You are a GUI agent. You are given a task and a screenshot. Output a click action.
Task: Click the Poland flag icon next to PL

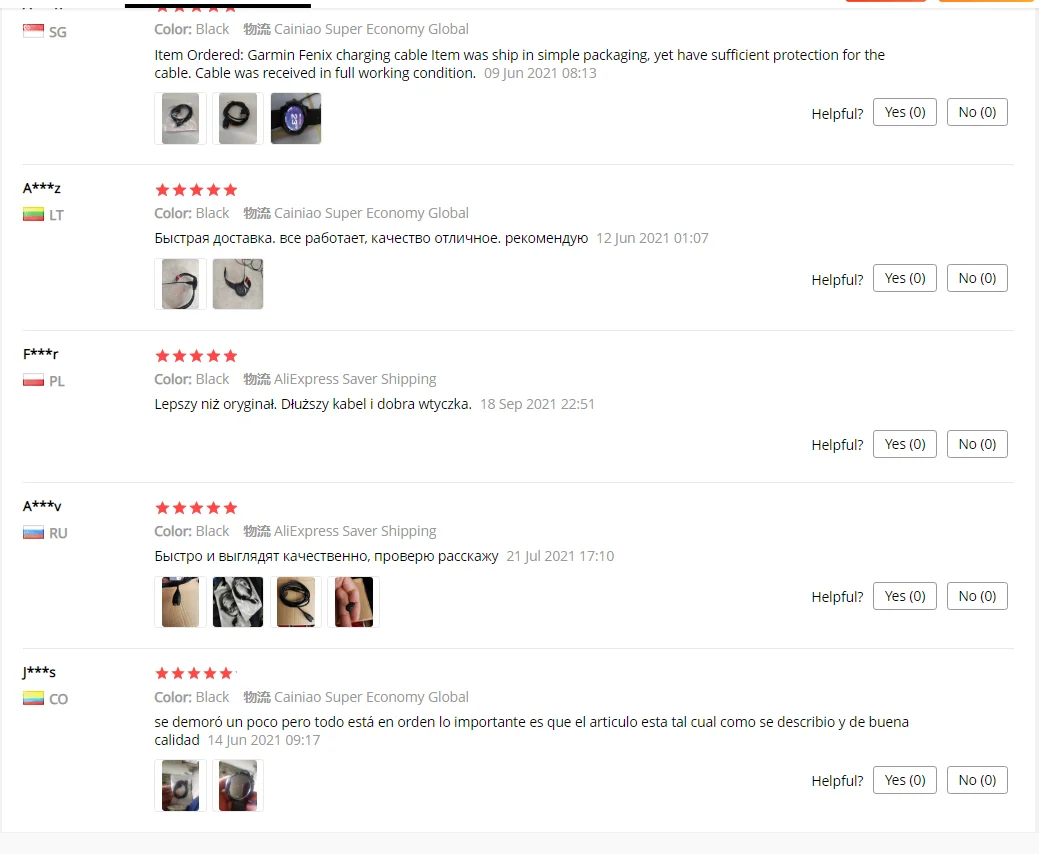click(x=33, y=380)
